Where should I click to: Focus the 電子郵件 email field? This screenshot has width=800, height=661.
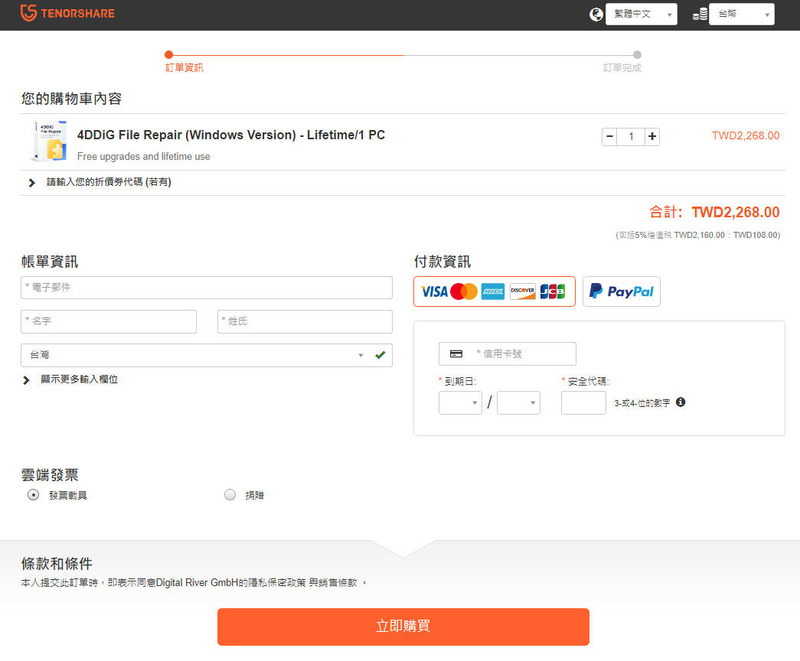point(207,288)
